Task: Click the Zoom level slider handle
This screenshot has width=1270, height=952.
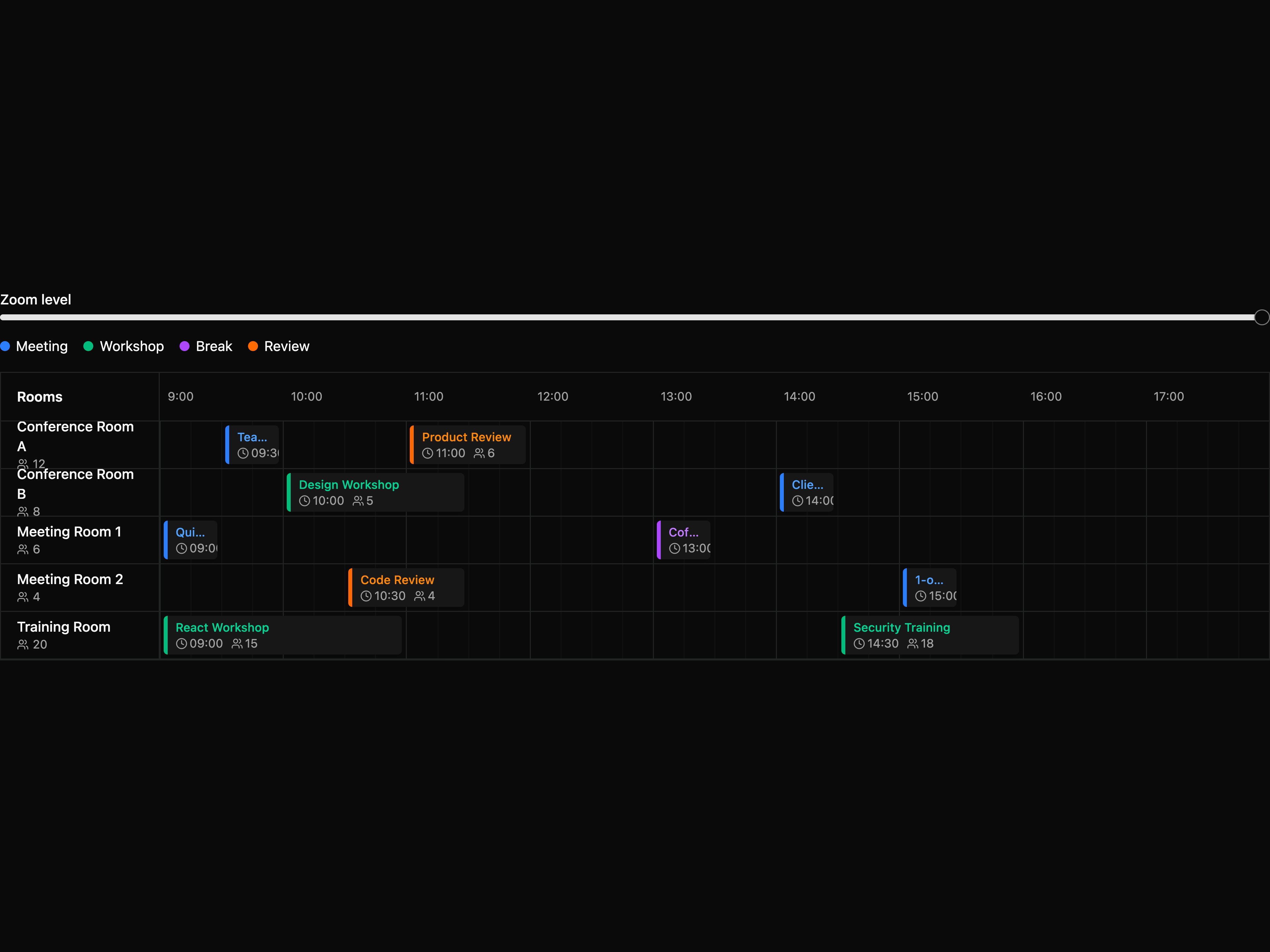Action: pyautogui.click(x=1261, y=317)
